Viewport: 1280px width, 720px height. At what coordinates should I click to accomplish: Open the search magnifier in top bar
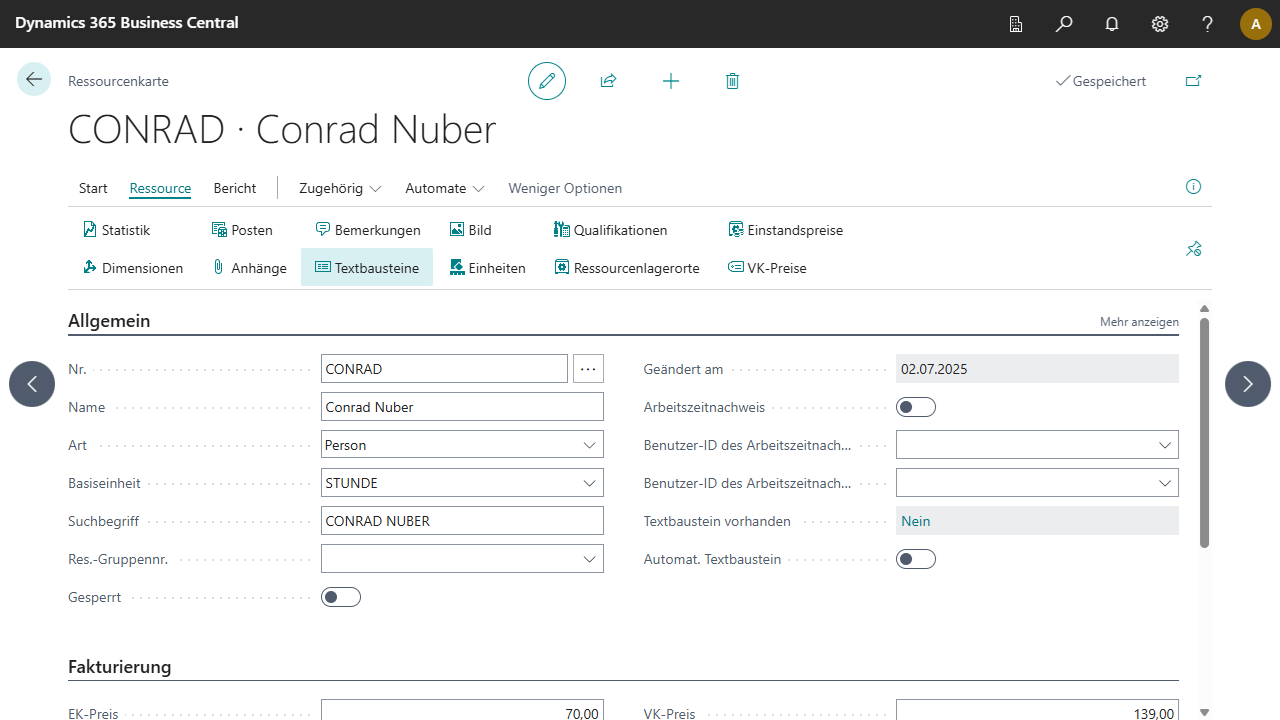1064,24
